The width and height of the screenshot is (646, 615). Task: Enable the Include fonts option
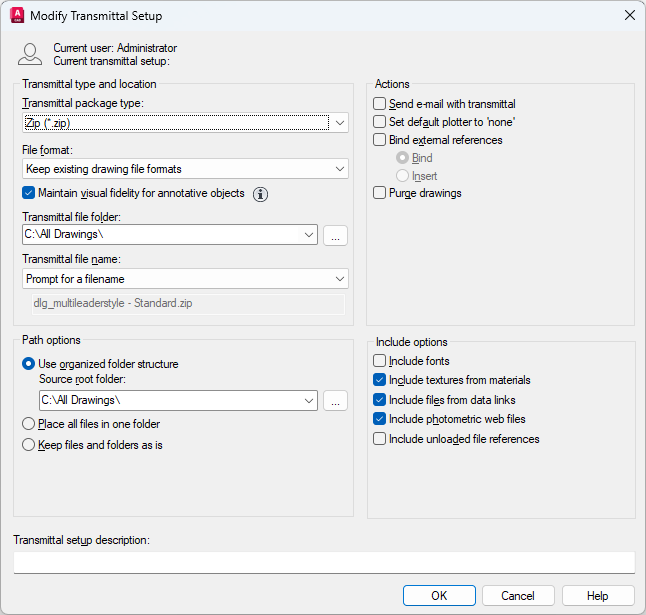[x=380, y=361]
